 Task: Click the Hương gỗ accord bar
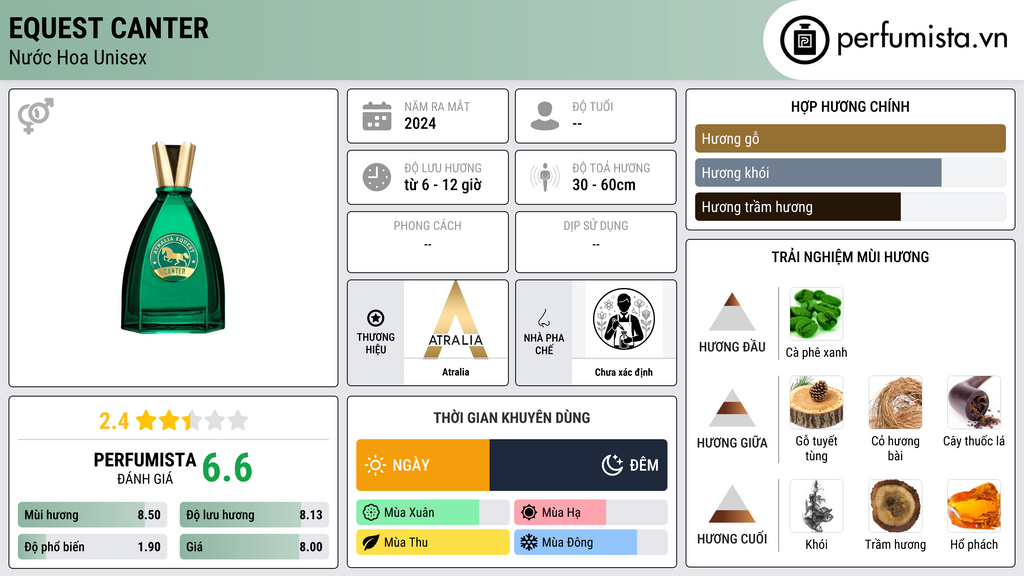850,138
